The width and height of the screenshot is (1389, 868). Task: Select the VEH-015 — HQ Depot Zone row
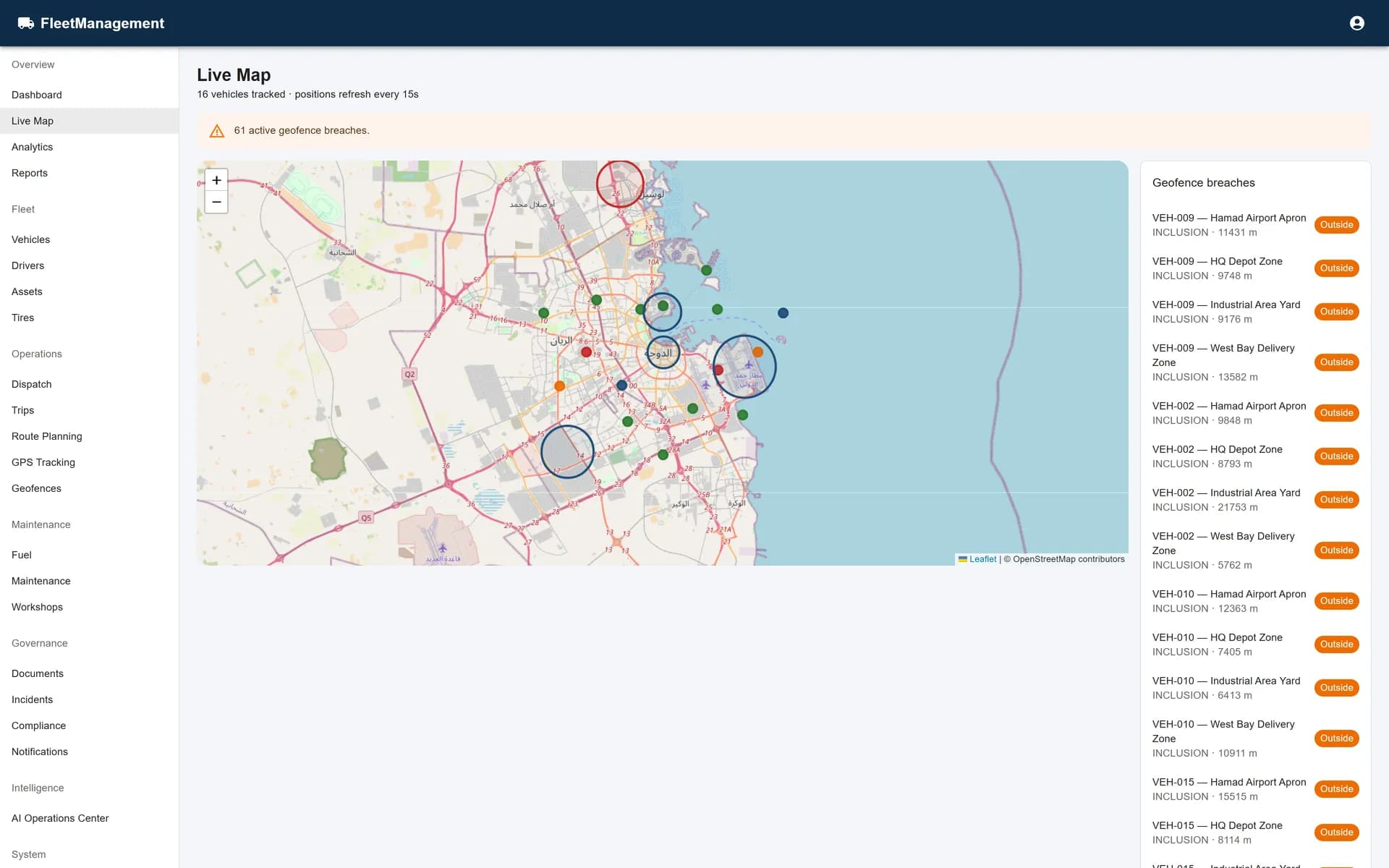pos(1255,833)
